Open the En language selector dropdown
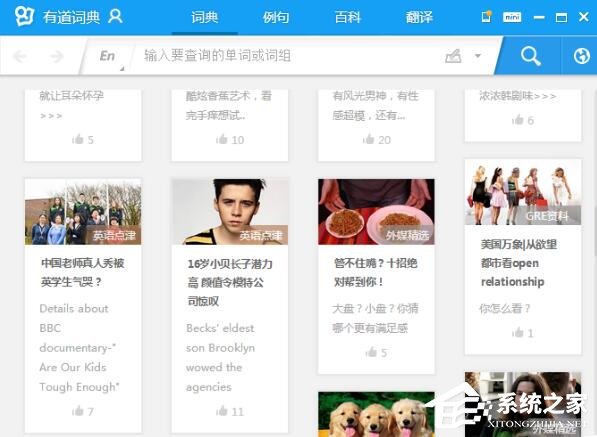 point(108,56)
